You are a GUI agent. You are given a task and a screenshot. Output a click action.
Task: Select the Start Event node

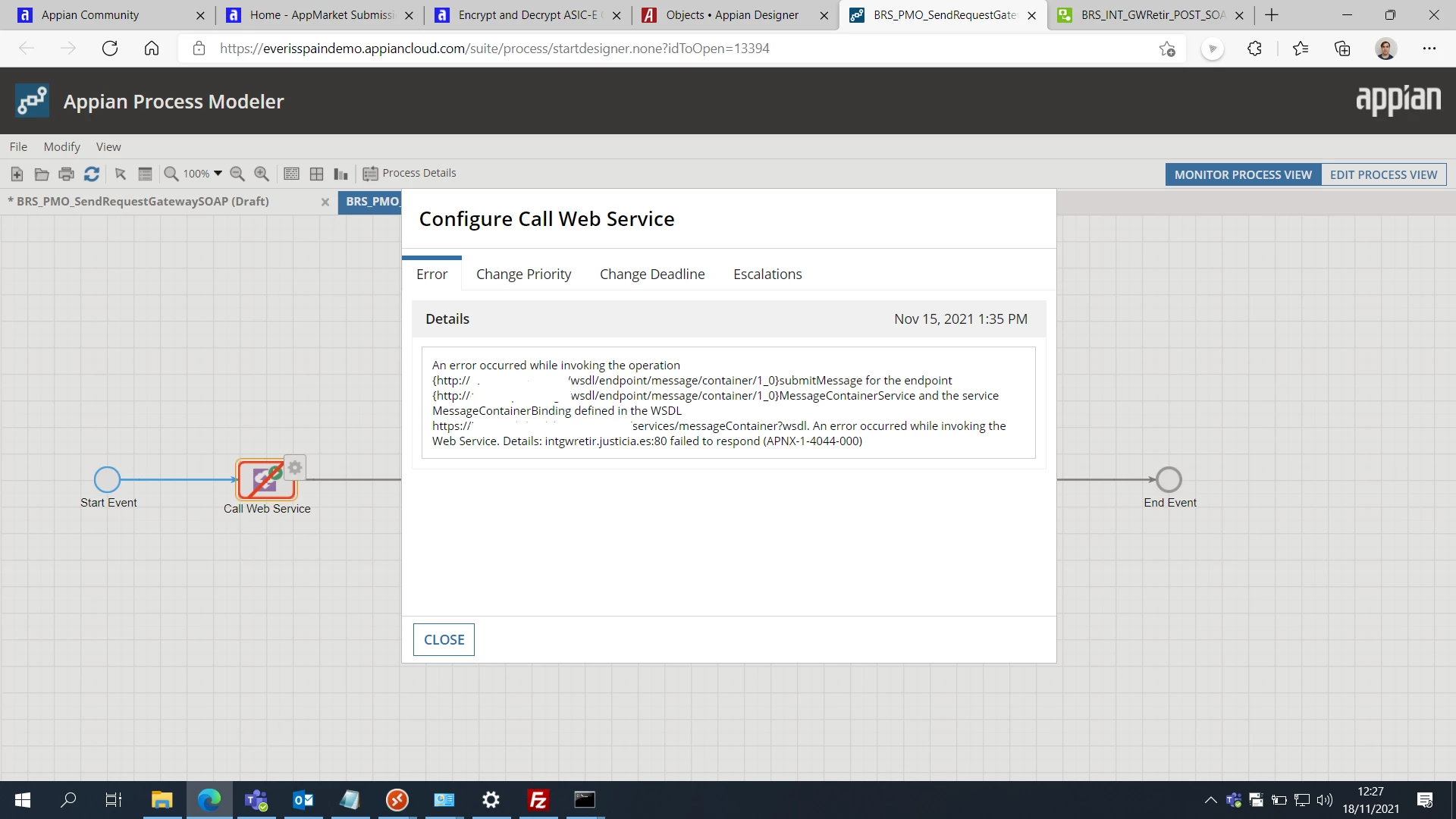(107, 479)
